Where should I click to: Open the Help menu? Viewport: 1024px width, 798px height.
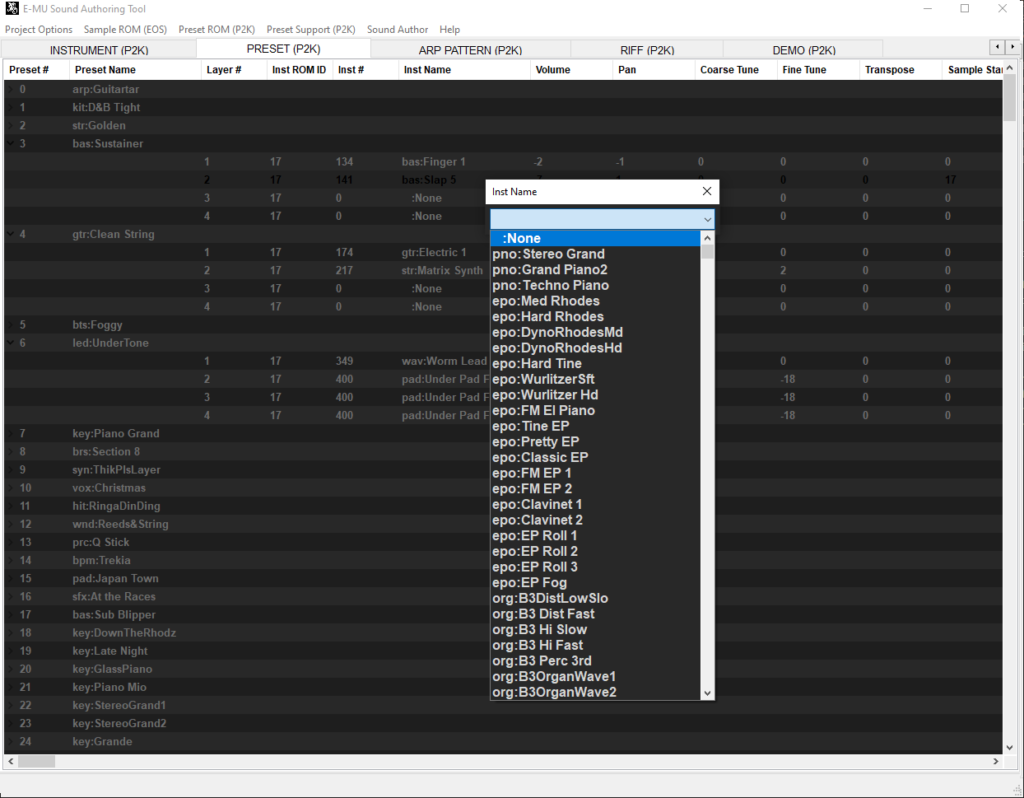(x=449, y=29)
